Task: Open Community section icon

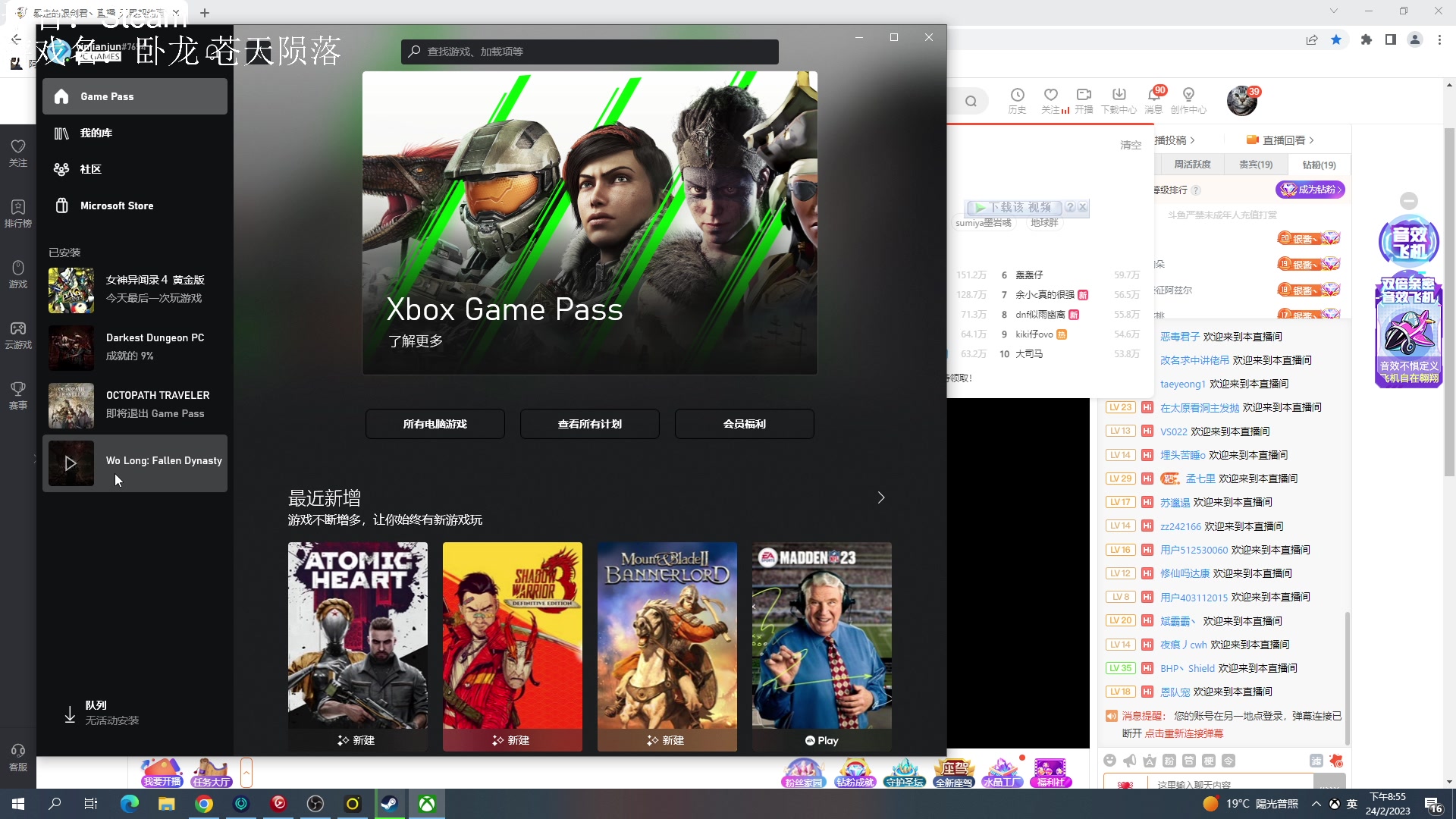Action: coord(61,169)
